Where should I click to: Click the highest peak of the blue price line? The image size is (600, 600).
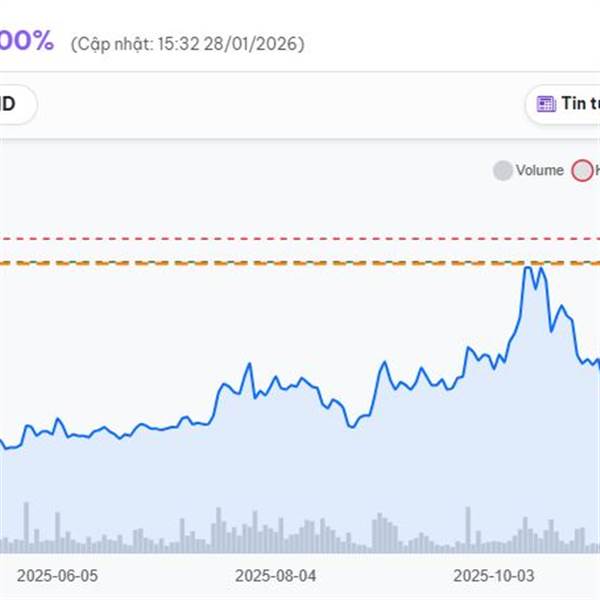[527, 268]
